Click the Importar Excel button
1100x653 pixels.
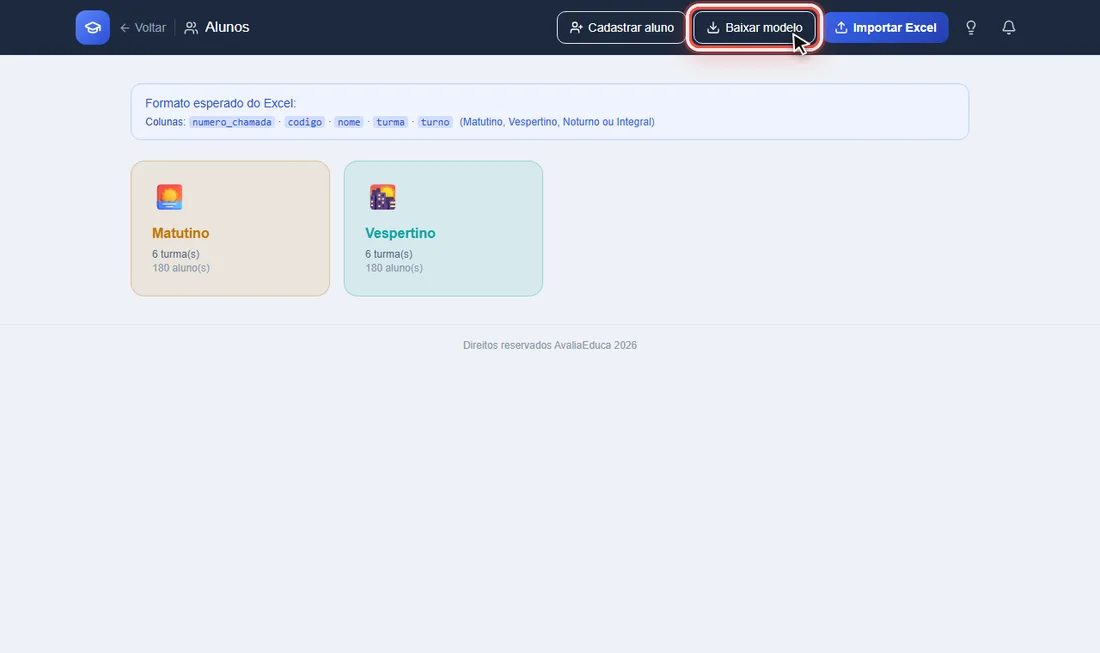click(x=885, y=27)
